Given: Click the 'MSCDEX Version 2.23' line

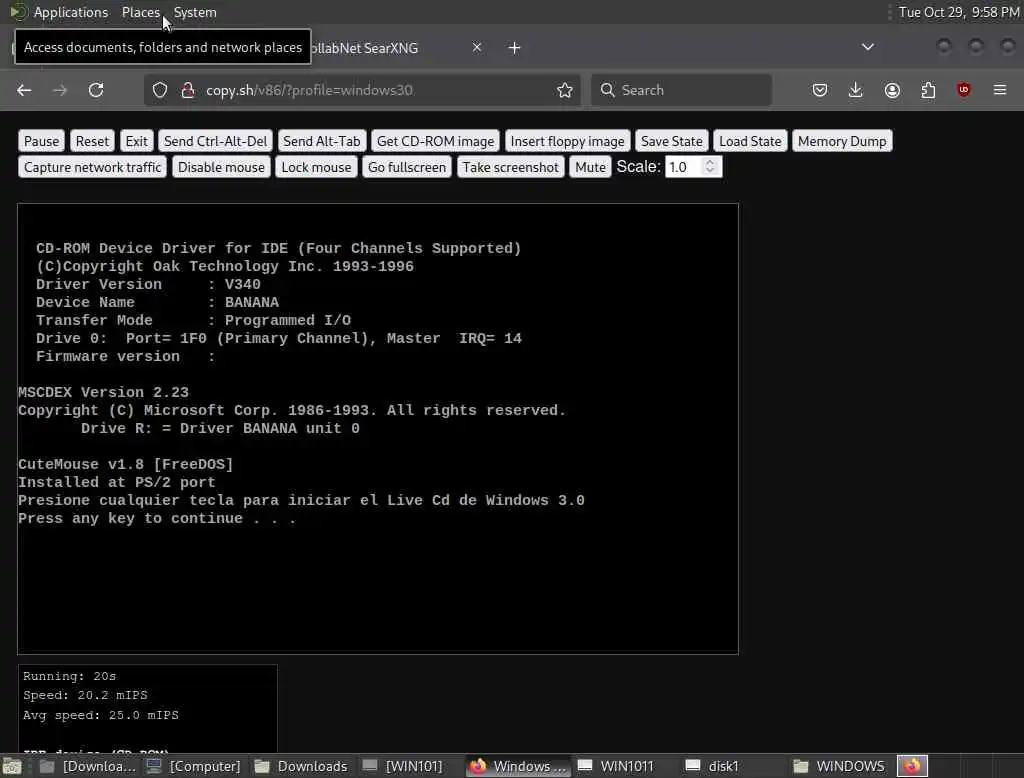Looking at the screenshot, I should (103, 393).
